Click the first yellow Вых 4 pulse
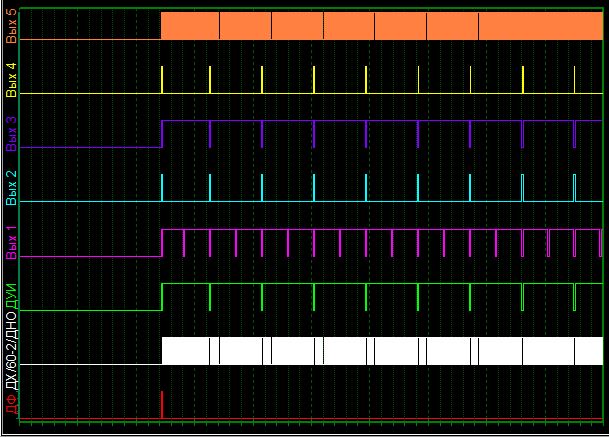The width and height of the screenshot is (609, 437). point(162,80)
